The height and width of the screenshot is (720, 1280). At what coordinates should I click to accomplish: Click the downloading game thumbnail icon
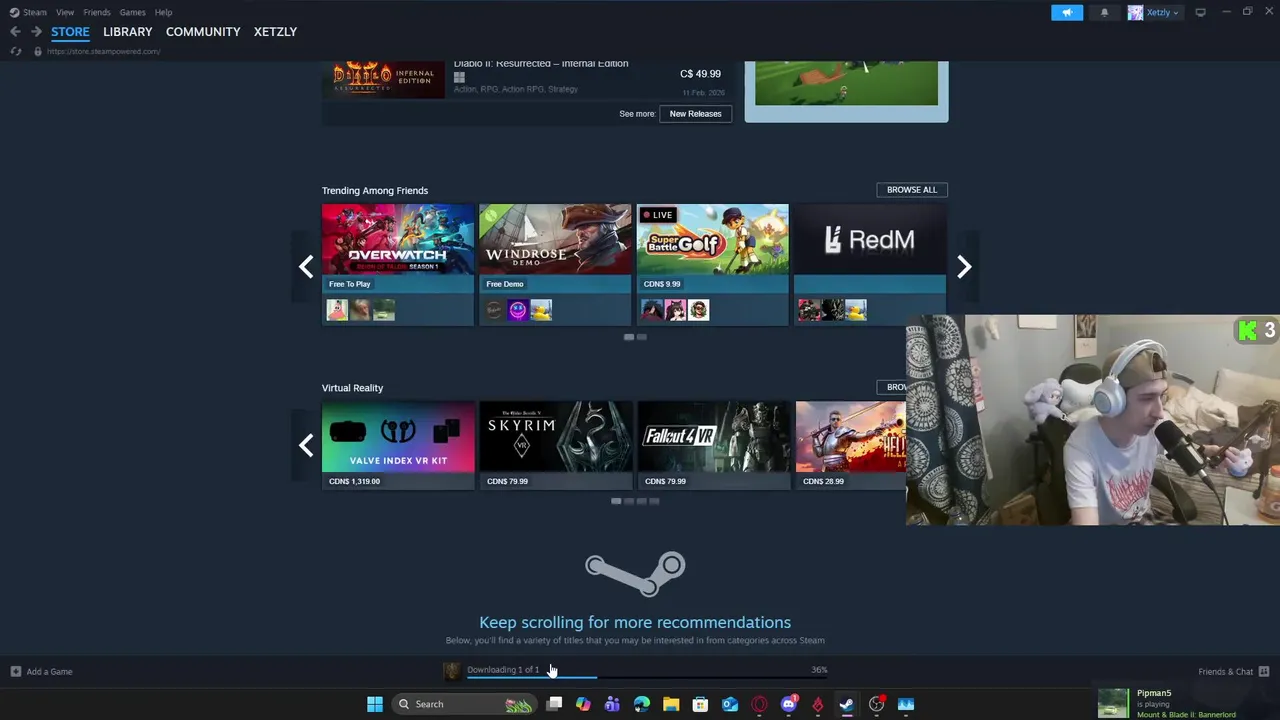pos(452,671)
